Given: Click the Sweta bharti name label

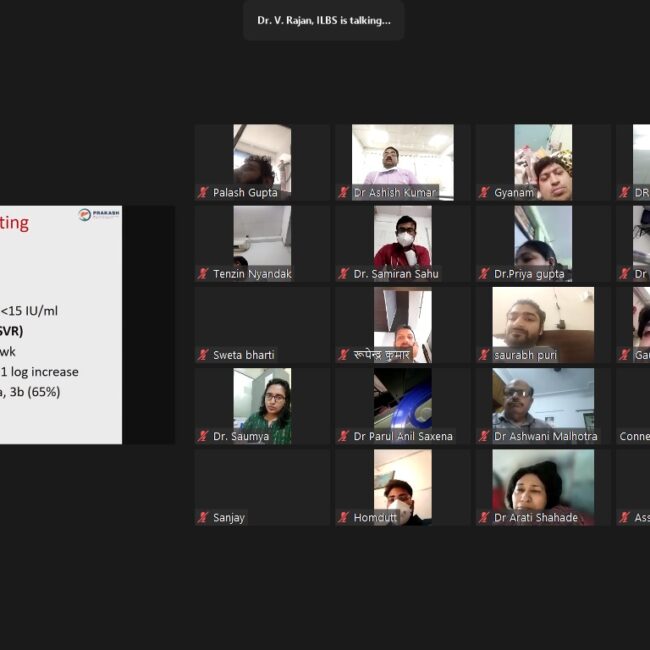Looking at the screenshot, I should pos(243,355).
